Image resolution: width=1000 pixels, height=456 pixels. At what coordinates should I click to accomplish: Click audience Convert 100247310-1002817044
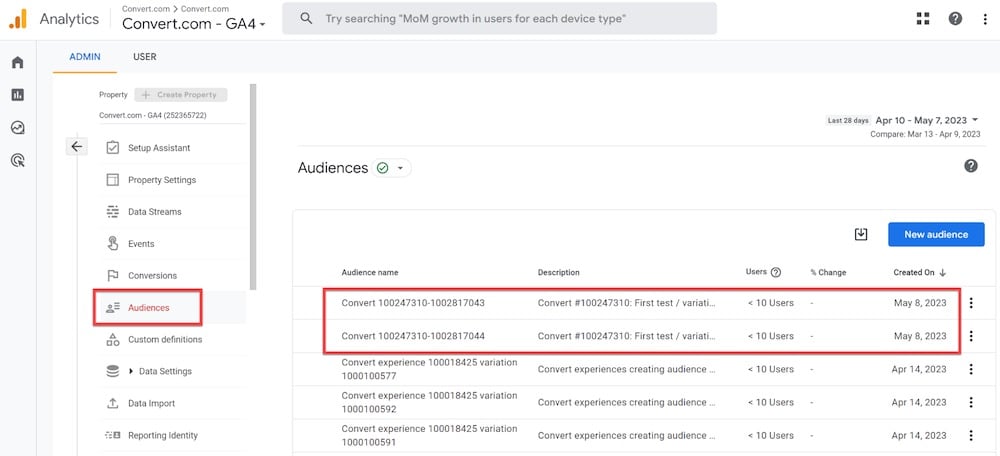(x=413, y=336)
